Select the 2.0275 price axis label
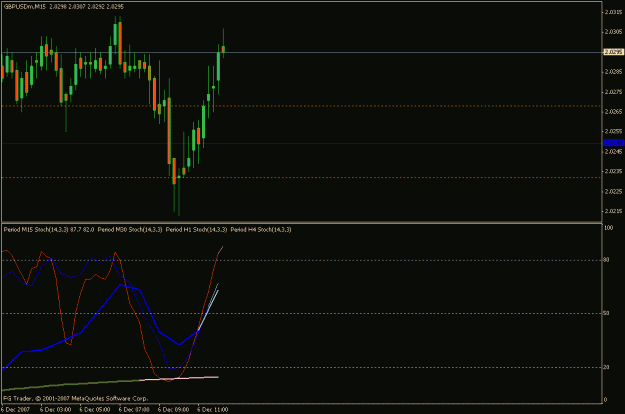Screen dimensions: 625x414 (613, 92)
